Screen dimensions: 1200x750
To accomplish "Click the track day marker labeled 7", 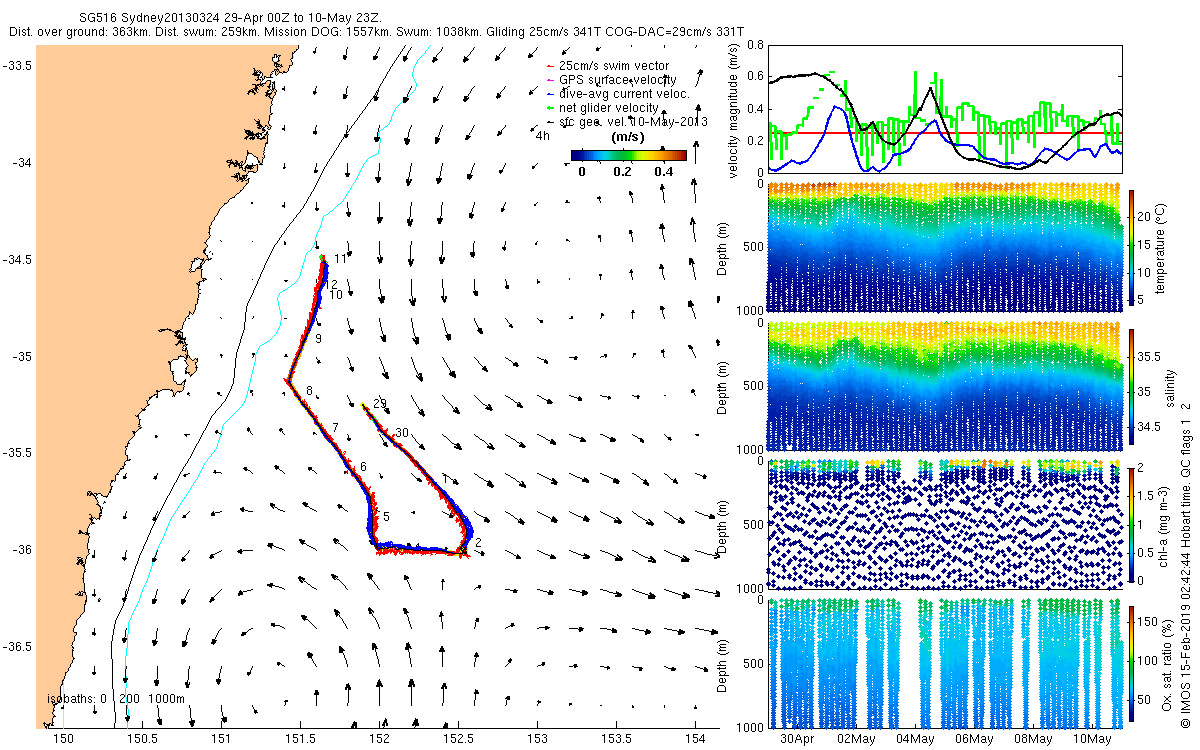I will point(336,428).
